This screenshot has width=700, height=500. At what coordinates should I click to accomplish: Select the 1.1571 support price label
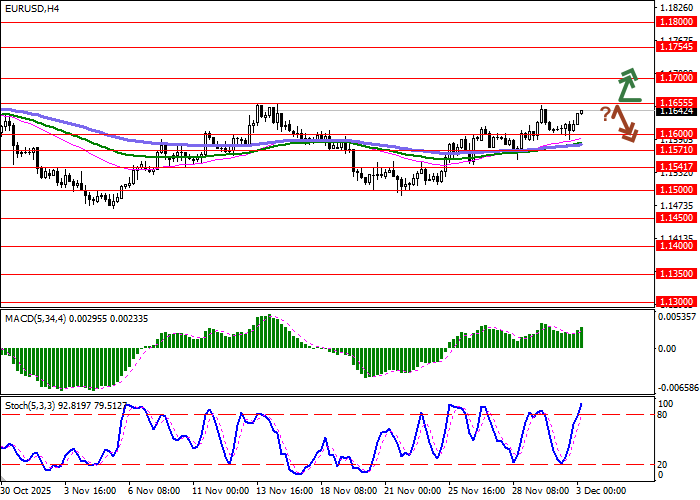(x=675, y=149)
